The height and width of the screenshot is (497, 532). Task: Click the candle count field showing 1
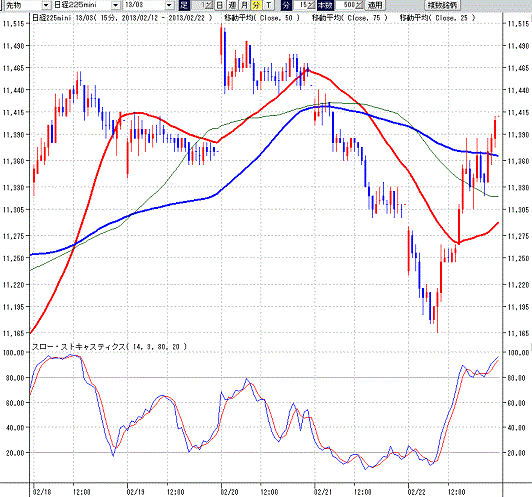point(199,5)
